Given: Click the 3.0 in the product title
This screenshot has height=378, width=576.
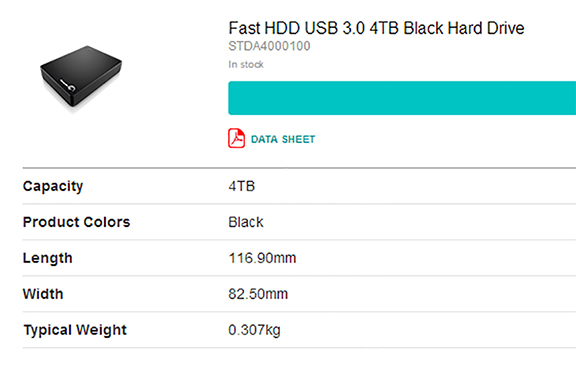Looking at the screenshot, I should tap(353, 28).
